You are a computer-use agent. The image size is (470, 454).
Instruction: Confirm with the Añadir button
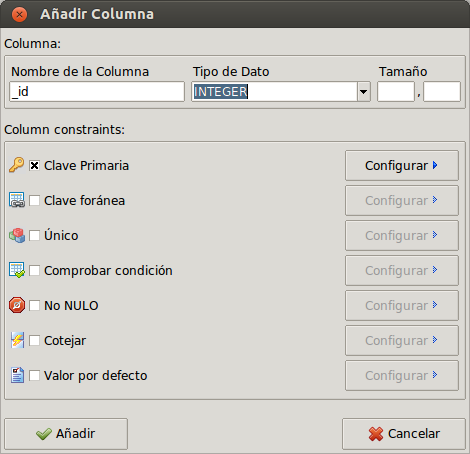pos(66,434)
